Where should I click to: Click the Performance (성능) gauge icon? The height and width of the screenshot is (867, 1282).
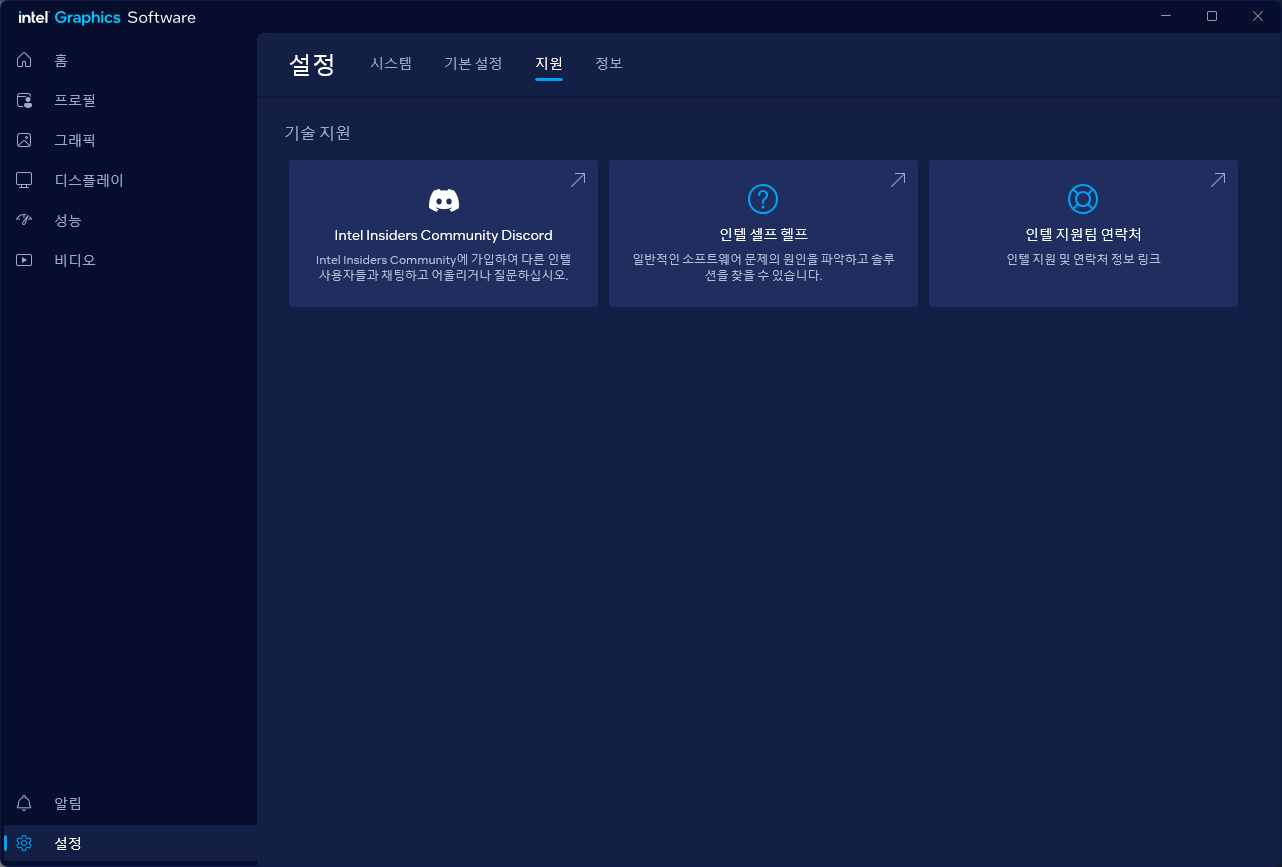coord(25,220)
